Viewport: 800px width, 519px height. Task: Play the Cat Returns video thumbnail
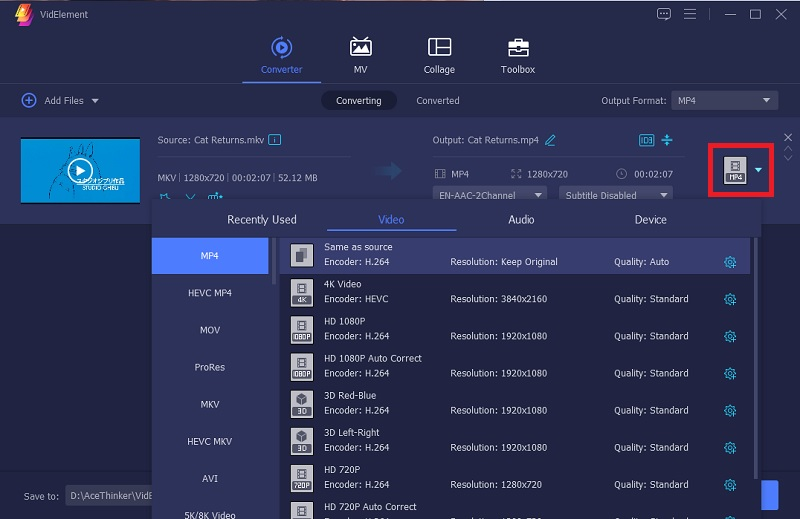[79, 170]
